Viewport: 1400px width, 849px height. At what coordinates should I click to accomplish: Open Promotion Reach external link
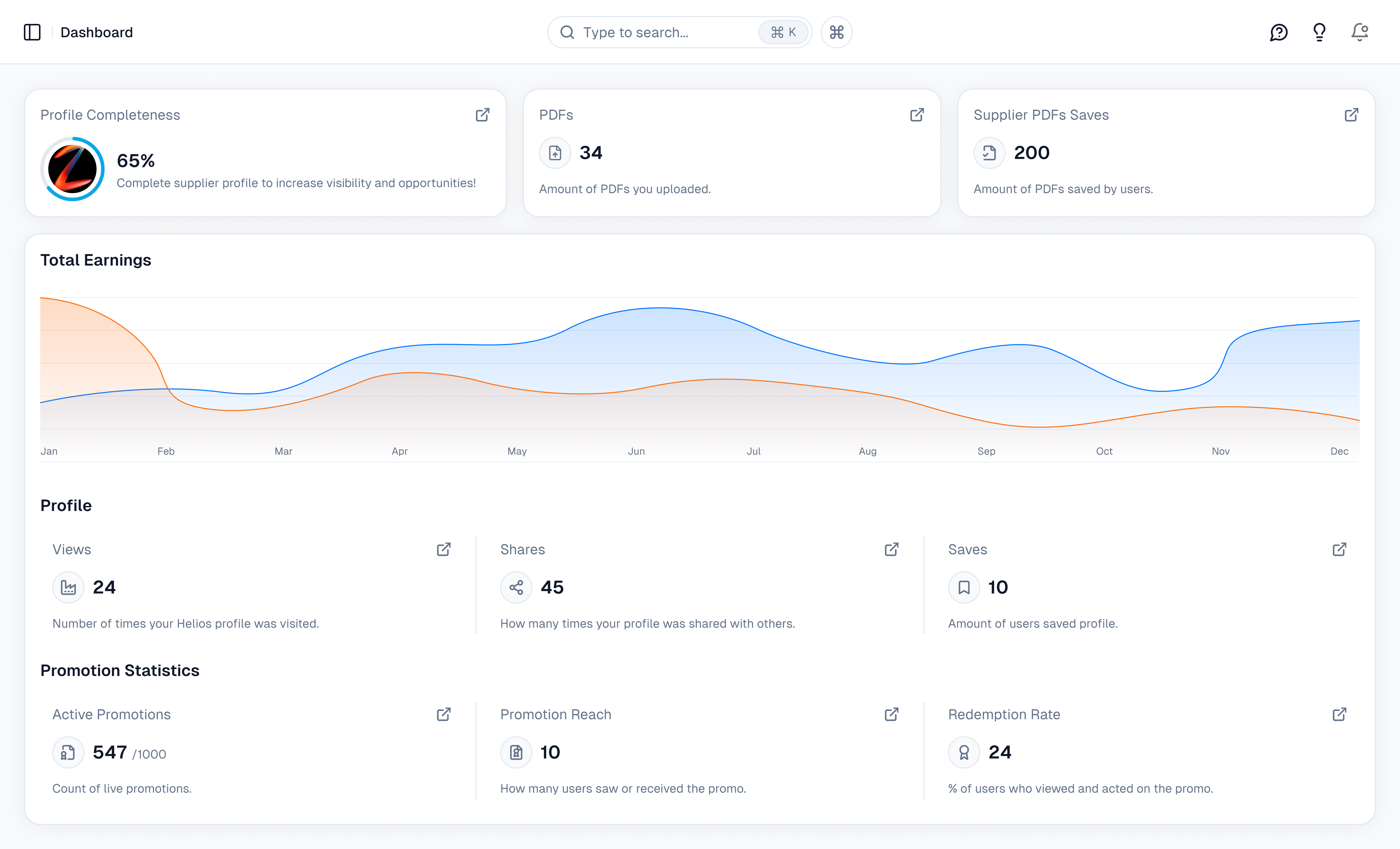892,714
